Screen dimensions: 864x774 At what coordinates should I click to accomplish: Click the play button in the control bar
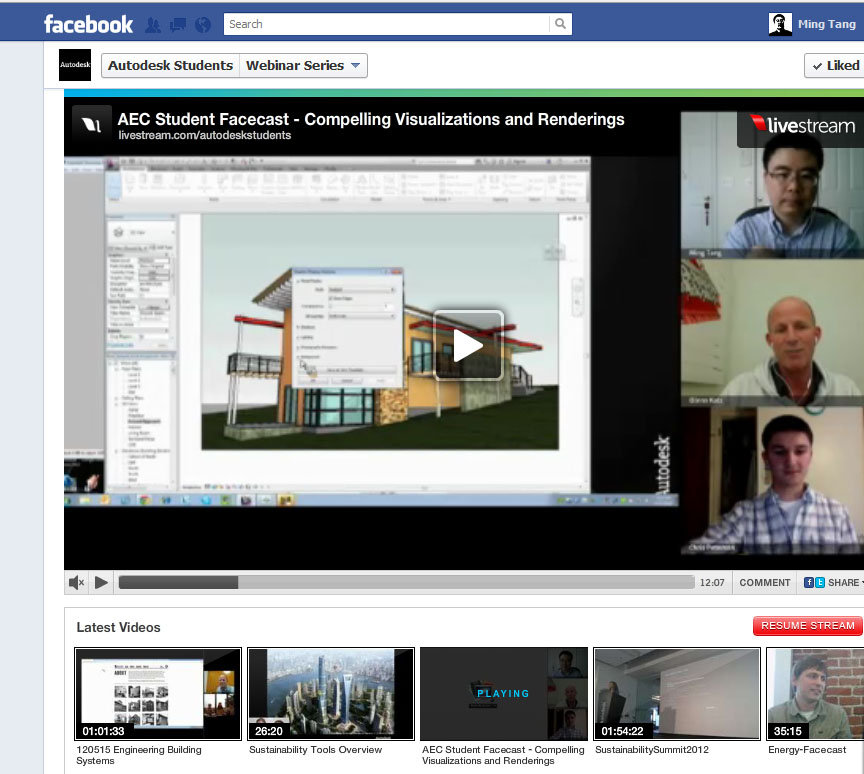pos(101,582)
